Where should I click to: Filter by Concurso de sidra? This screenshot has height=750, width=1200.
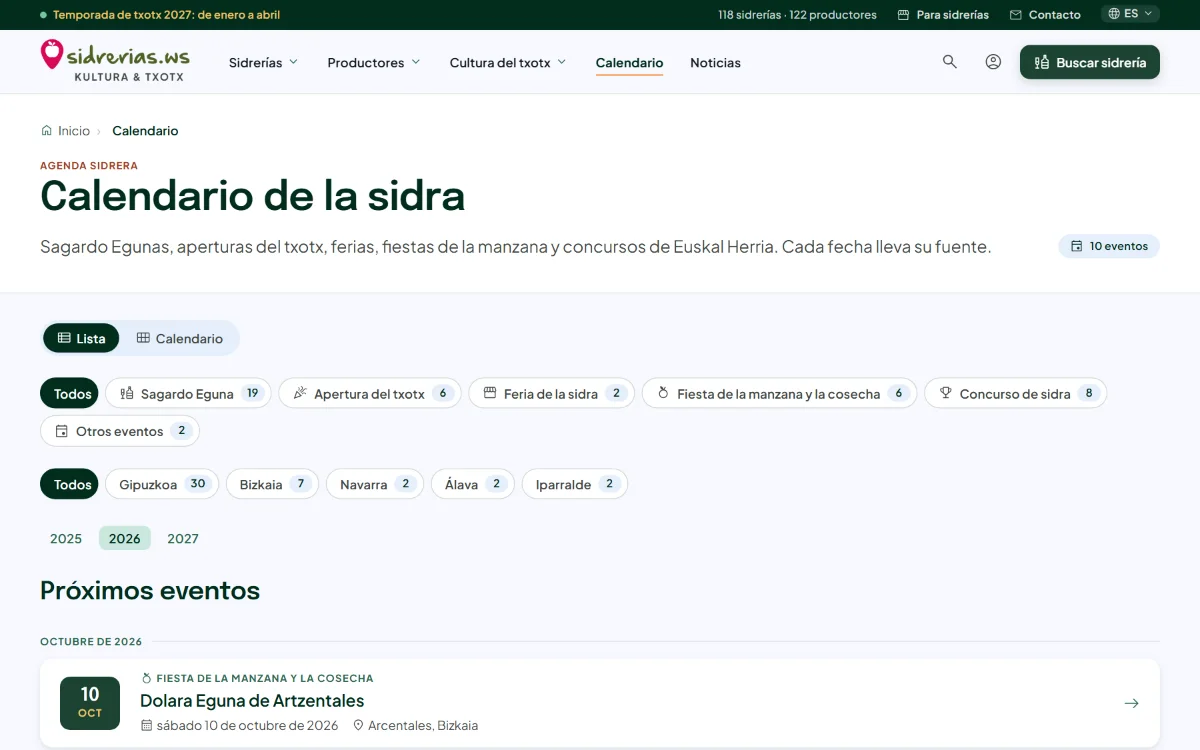(1015, 394)
